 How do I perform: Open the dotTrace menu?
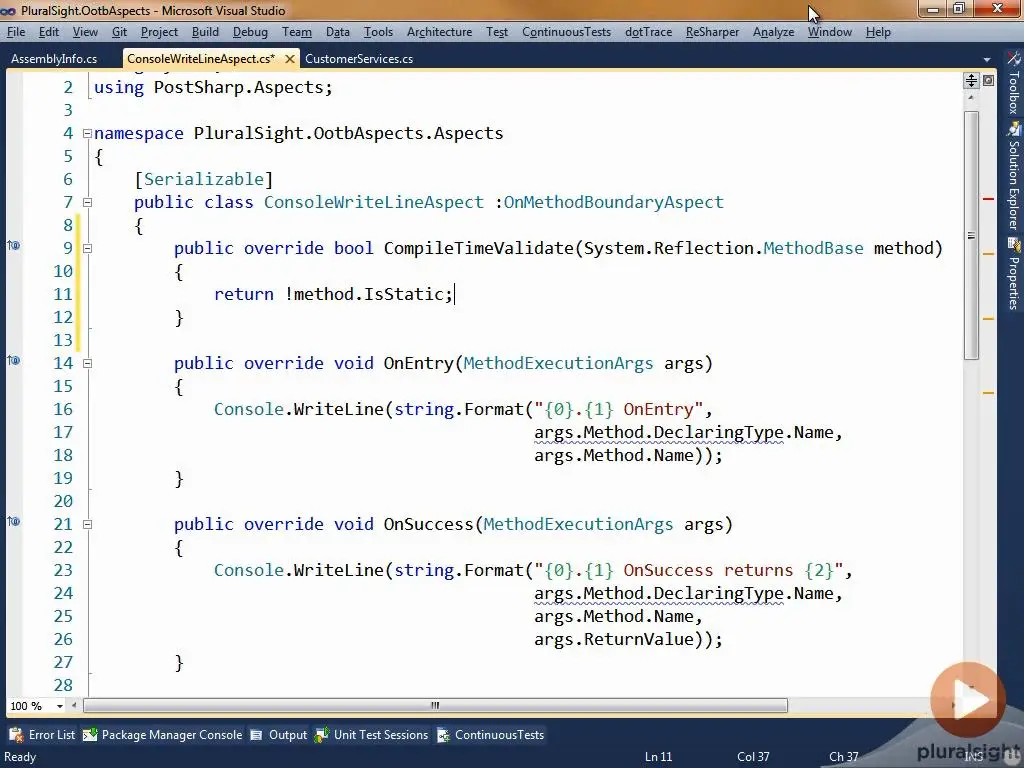(648, 32)
